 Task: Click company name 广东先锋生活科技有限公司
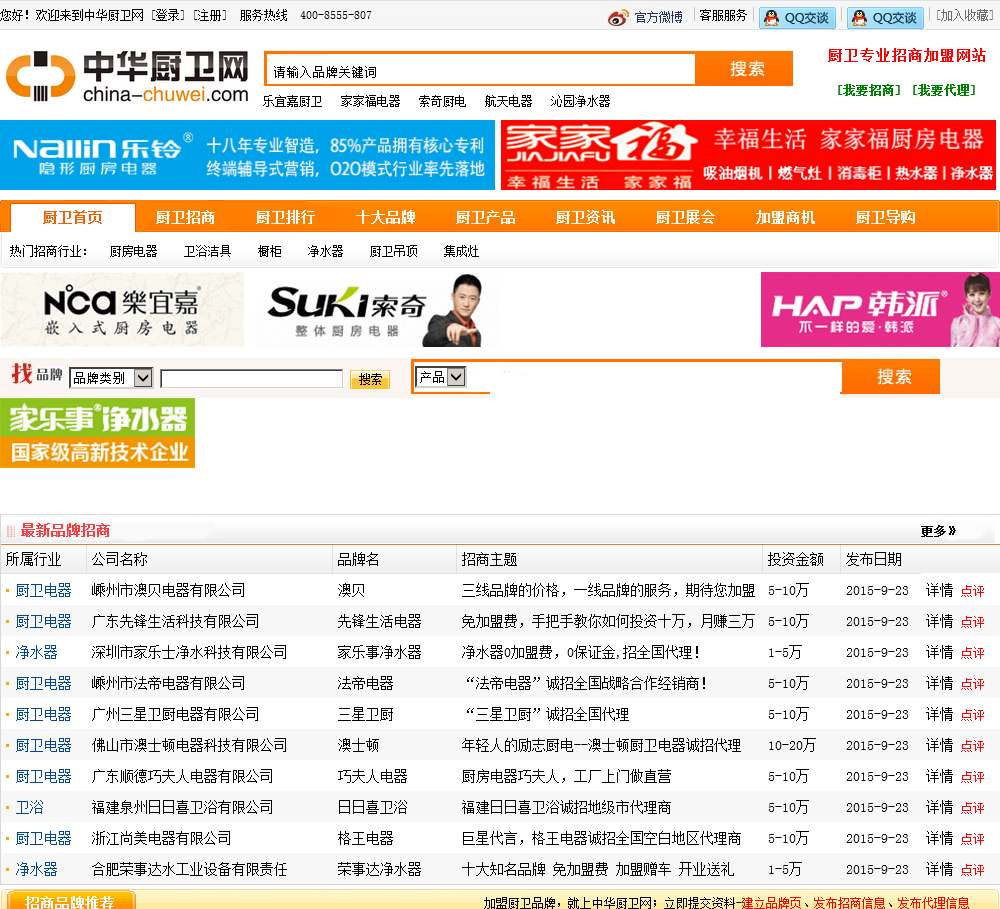175,621
